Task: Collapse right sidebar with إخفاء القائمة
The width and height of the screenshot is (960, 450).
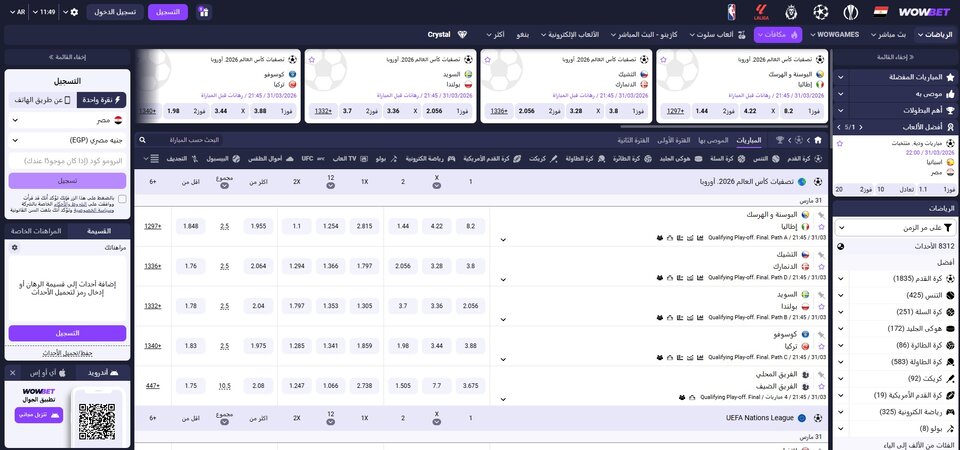Action: tap(896, 58)
